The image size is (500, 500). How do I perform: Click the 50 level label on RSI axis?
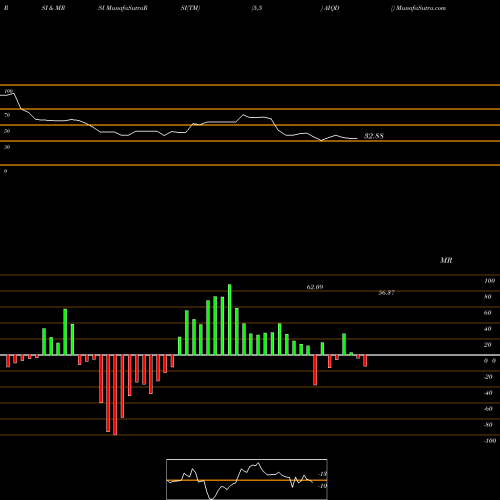click(7, 131)
